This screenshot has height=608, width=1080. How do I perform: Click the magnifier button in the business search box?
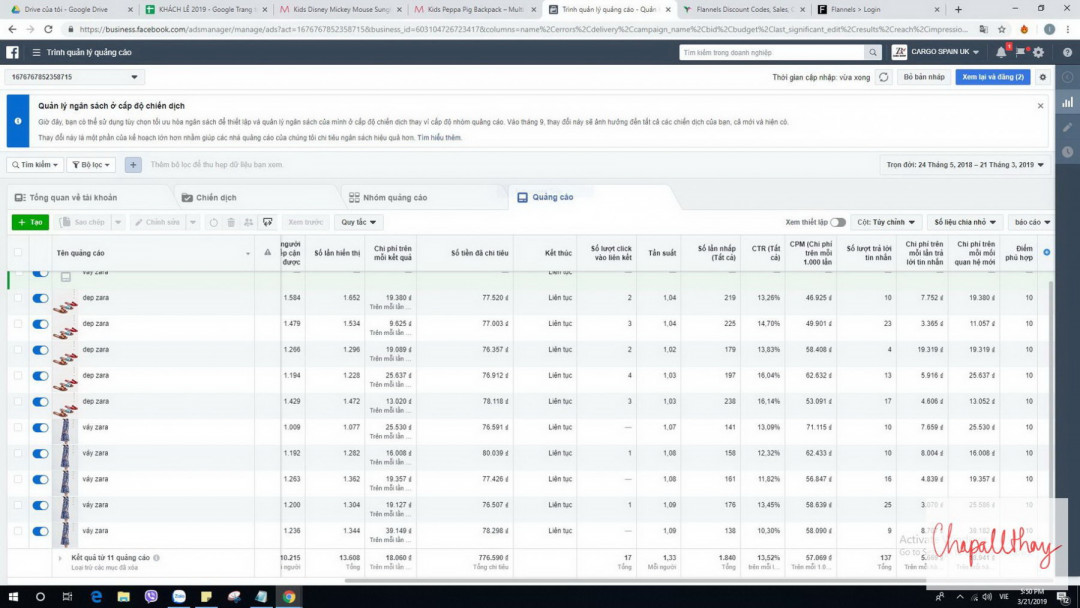tap(873, 52)
